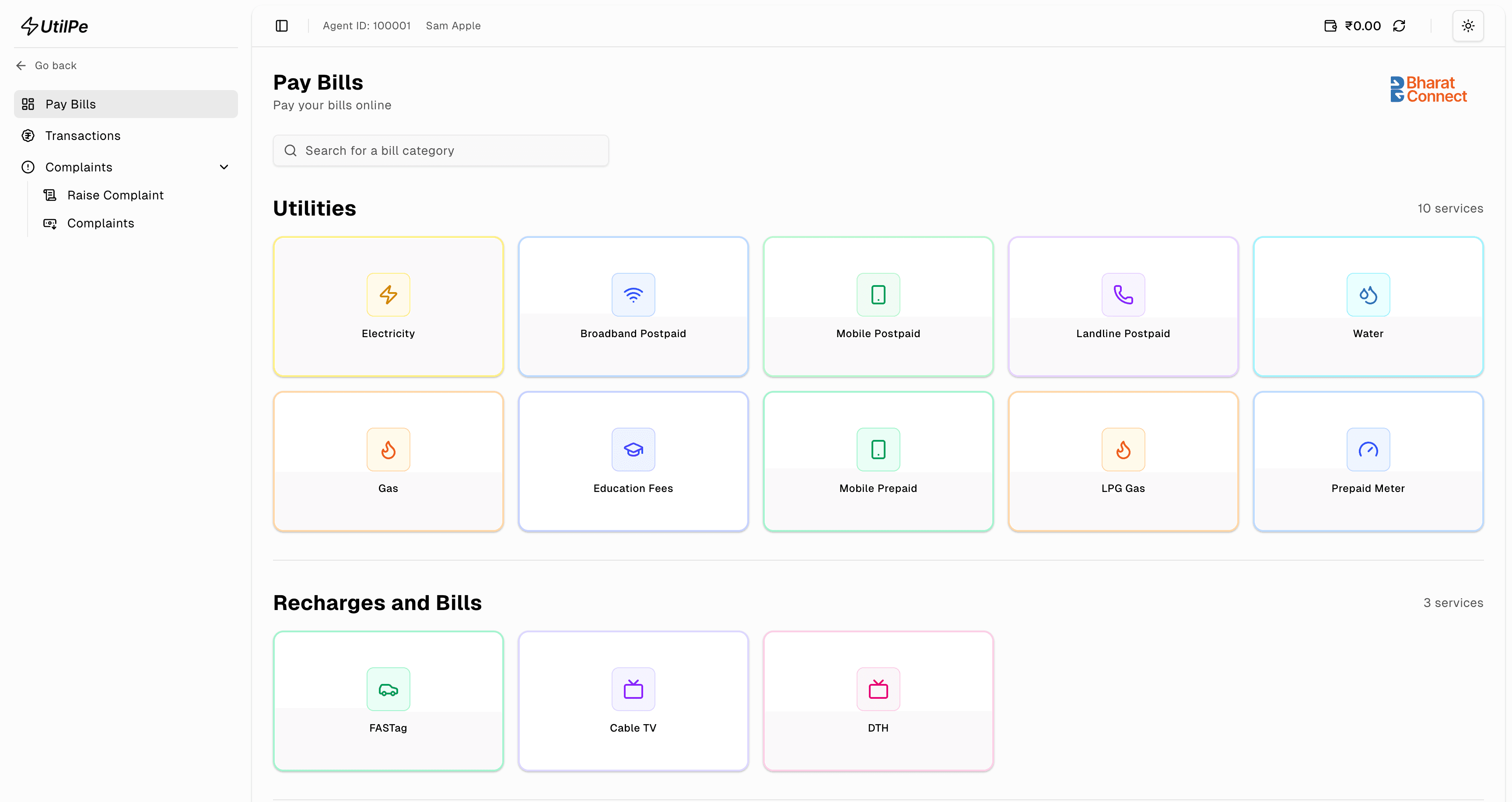1512x802 pixels.
Task: Collapse the Complaints section
Action: coord(224,167)
